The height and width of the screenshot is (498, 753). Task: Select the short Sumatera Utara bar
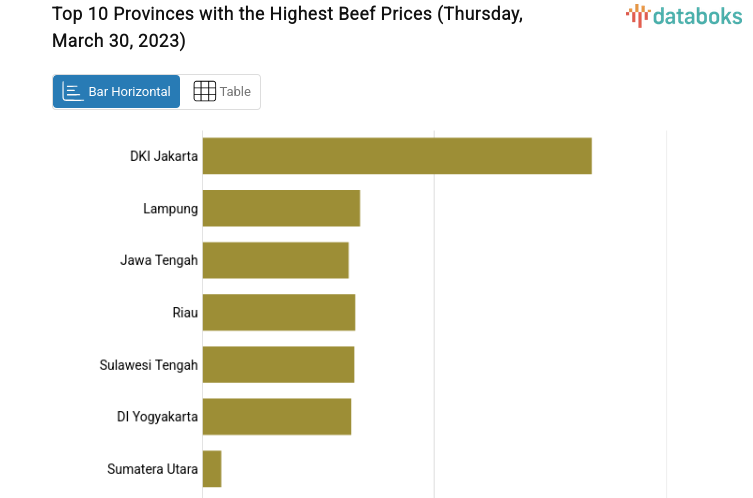click(212, 468)
